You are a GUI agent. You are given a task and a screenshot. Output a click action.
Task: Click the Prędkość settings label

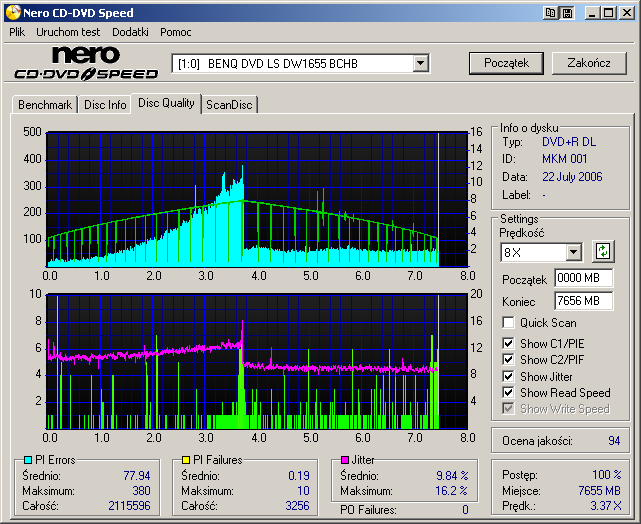click(x=522, y=233)
